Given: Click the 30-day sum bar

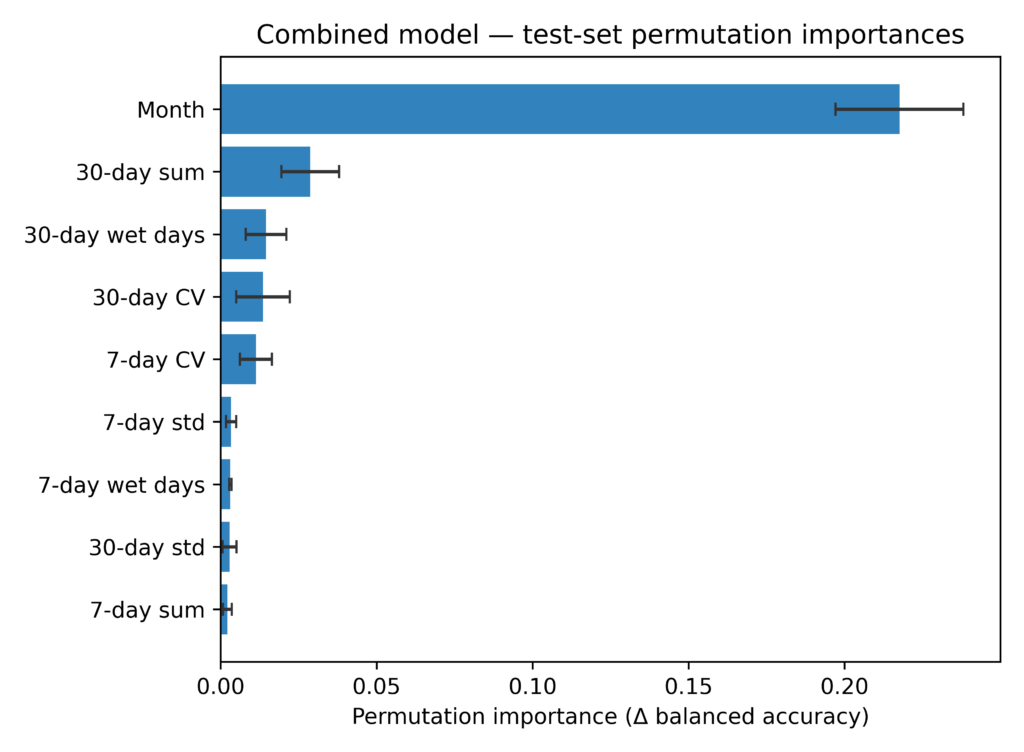Looking at the screenshot, I should (266, 172).
